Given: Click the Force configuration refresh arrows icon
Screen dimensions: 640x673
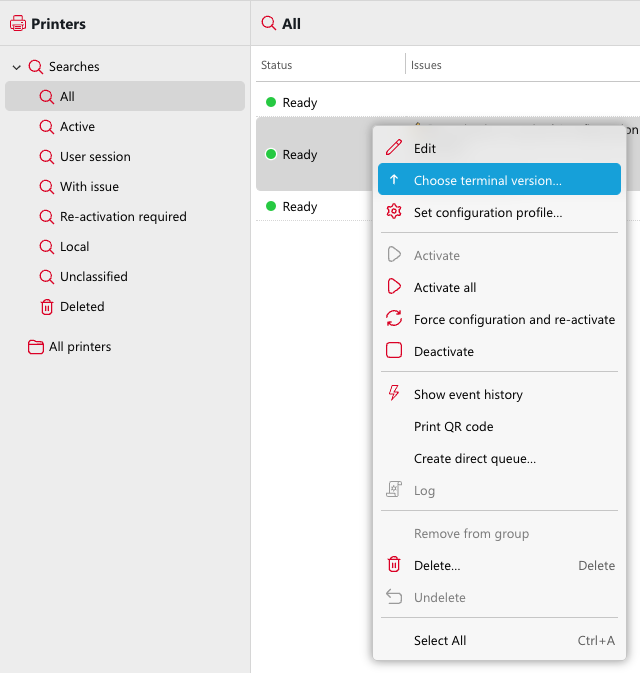Looking at the screenshot, I should [394, 319].
